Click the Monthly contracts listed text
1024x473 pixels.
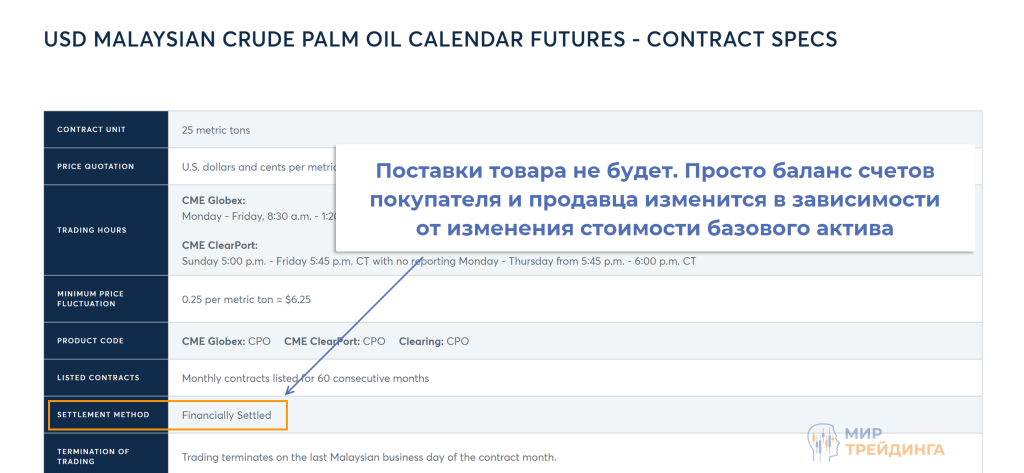(305, 378)
